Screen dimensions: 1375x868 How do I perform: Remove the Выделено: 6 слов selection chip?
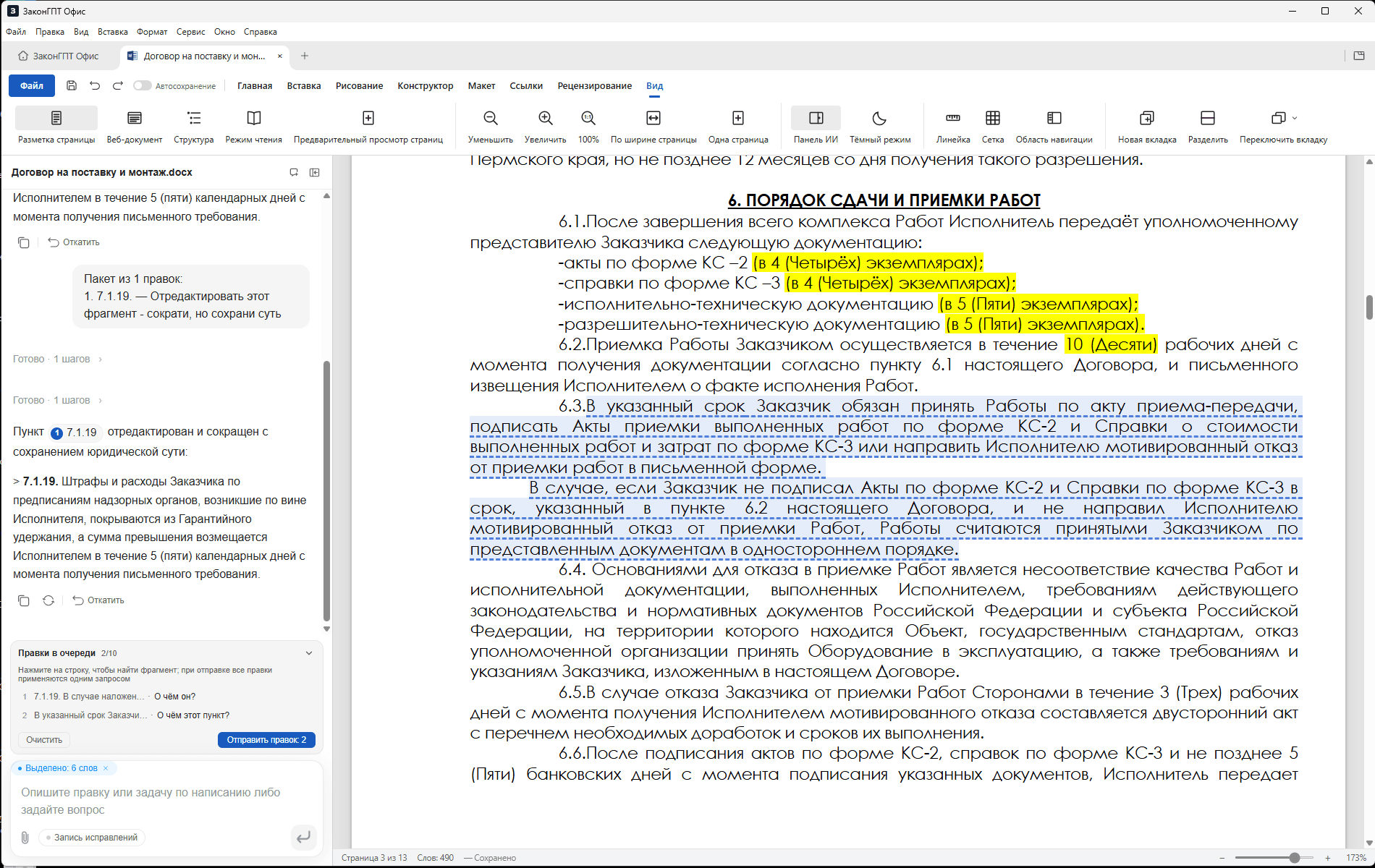click(106, 768)
